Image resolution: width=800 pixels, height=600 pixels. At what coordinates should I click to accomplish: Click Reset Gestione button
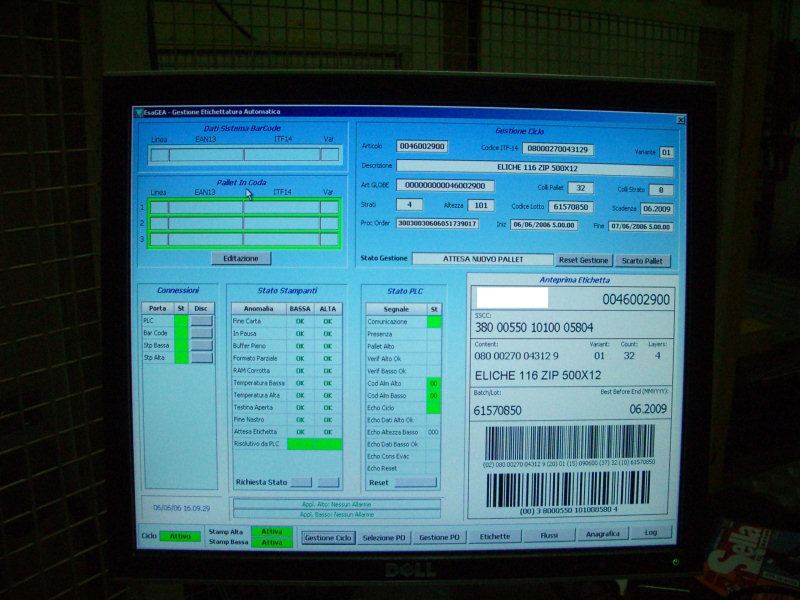[583, 260]
